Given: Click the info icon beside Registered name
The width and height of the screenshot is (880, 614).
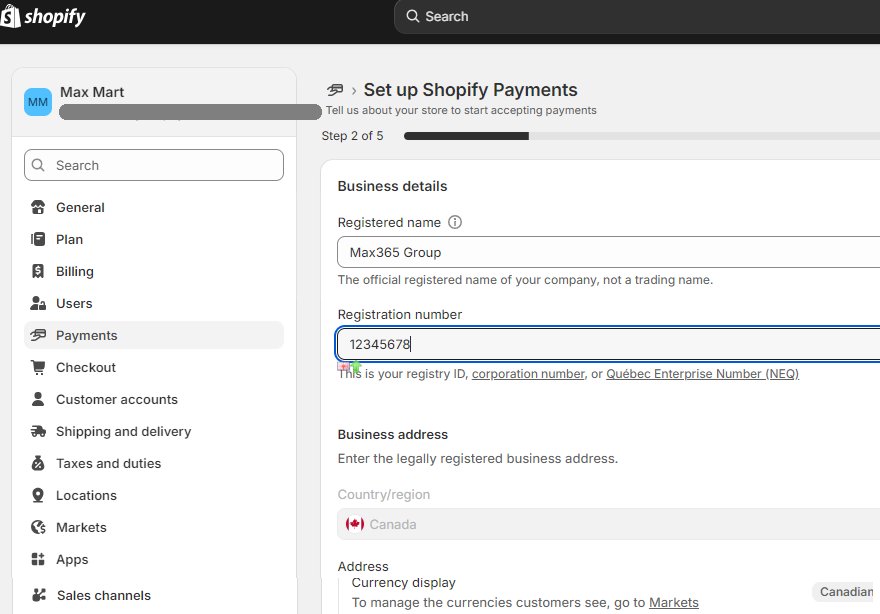Looking at the screenshot, I should (455, 223).
